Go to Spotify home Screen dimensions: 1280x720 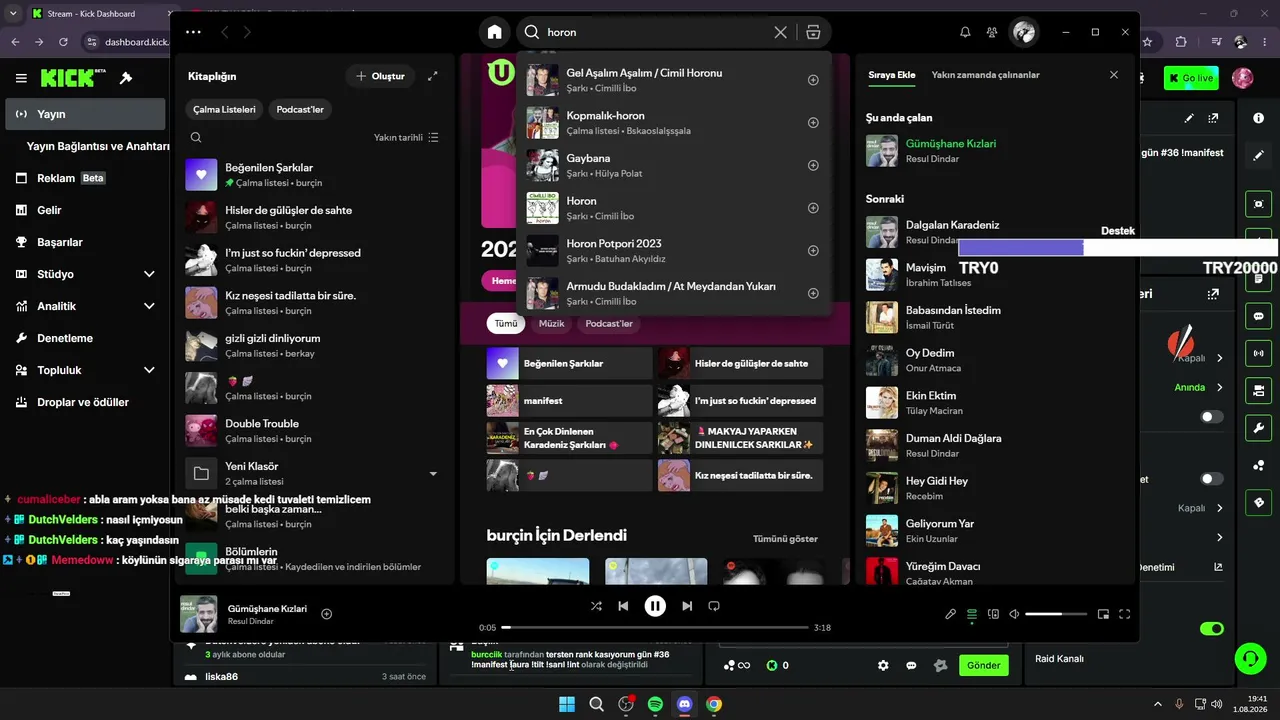(x=494, y=32)
